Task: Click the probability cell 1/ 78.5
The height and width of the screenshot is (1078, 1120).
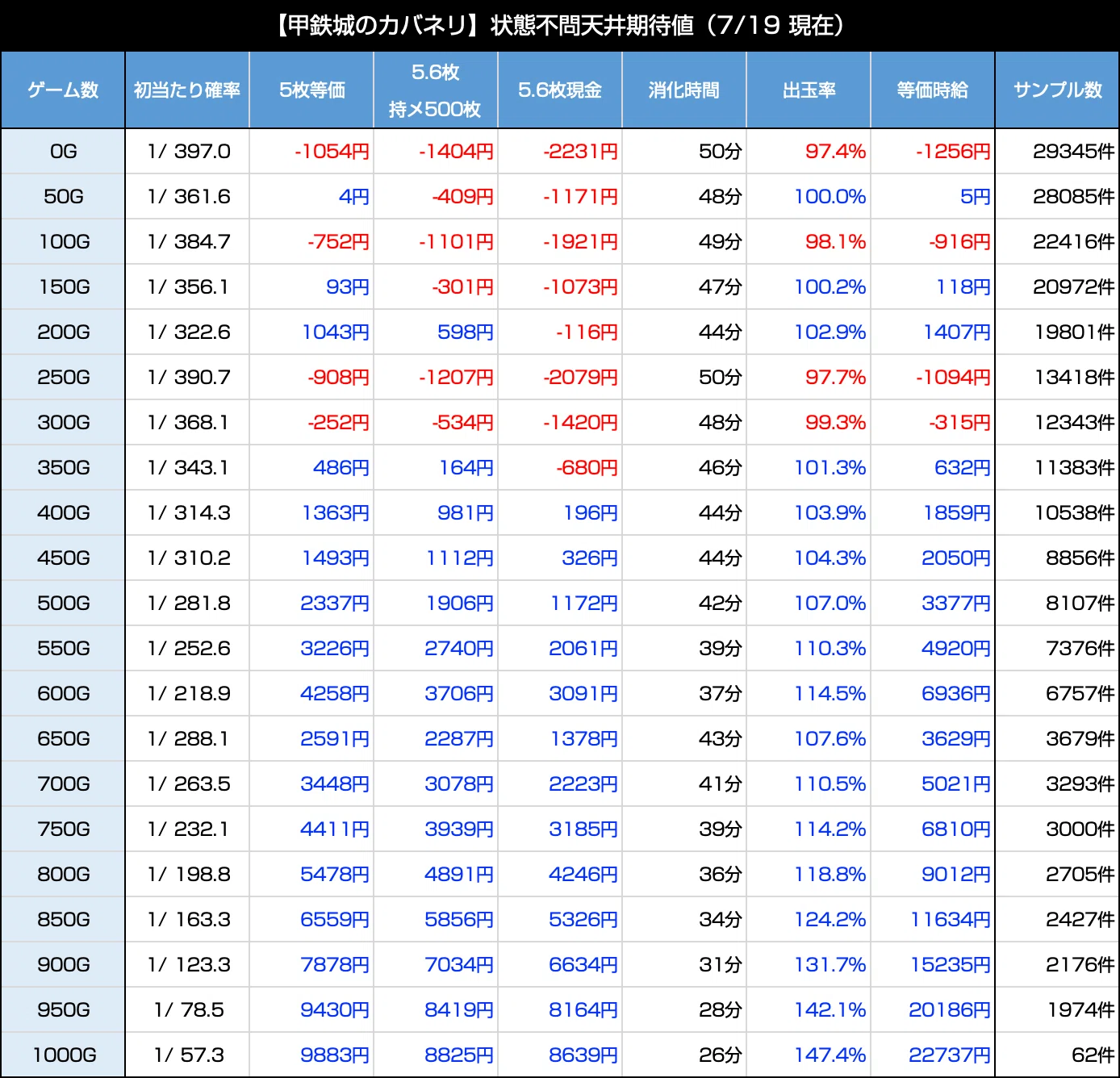Action: [189, 1009]
